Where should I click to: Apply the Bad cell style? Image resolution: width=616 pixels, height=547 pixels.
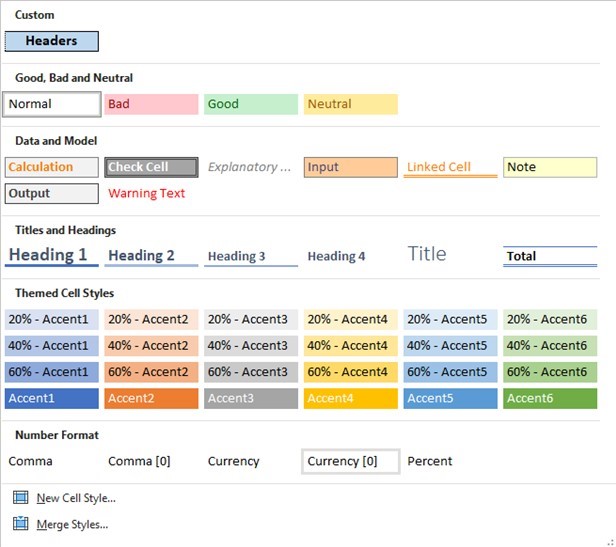151,104
